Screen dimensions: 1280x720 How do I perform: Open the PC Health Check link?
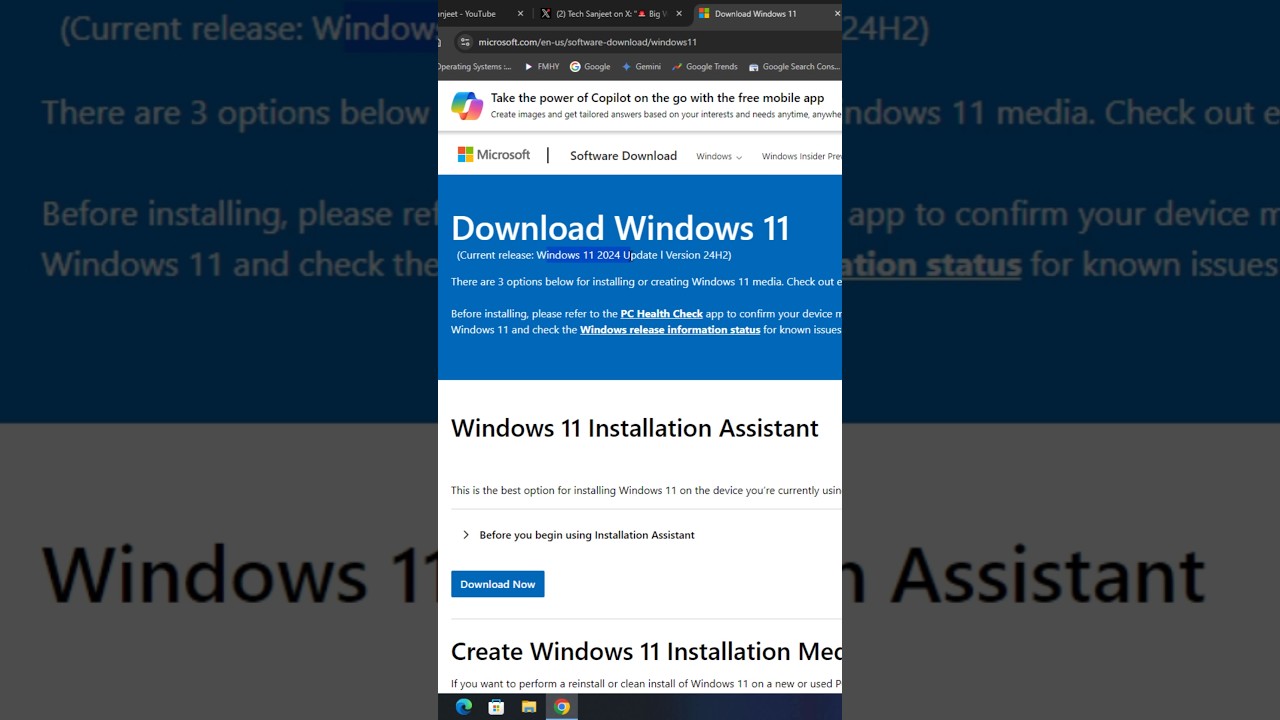click(661, 314)
